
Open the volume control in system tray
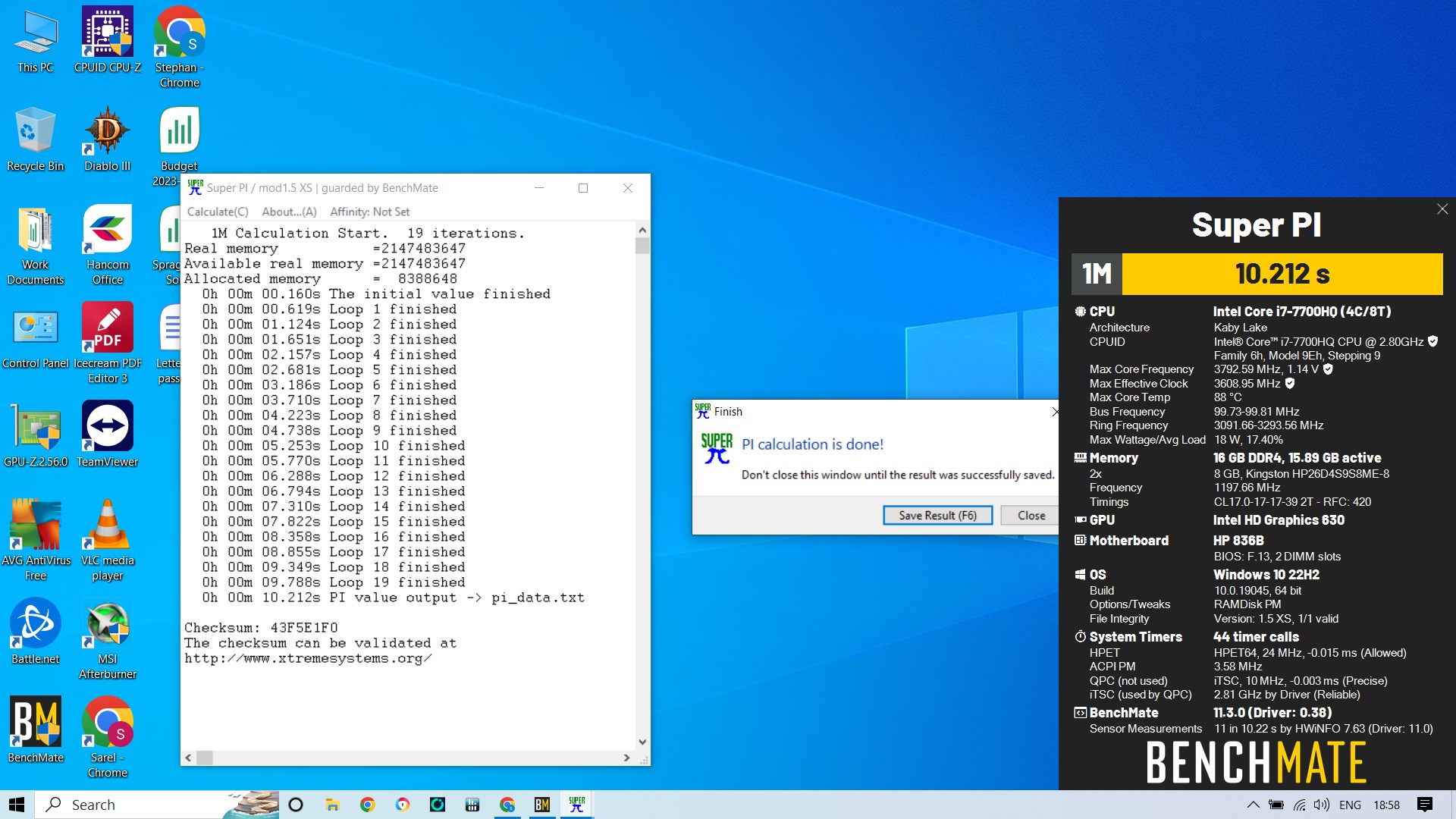[1322, 805]
